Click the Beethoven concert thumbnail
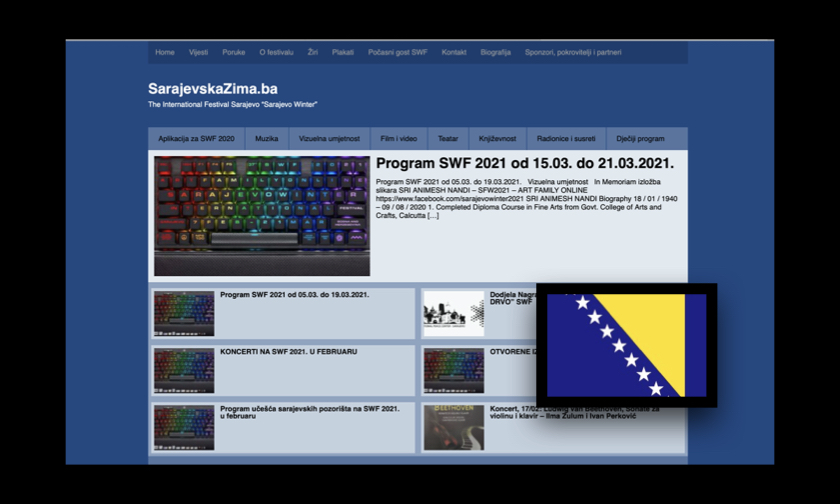 click(453, 427)
